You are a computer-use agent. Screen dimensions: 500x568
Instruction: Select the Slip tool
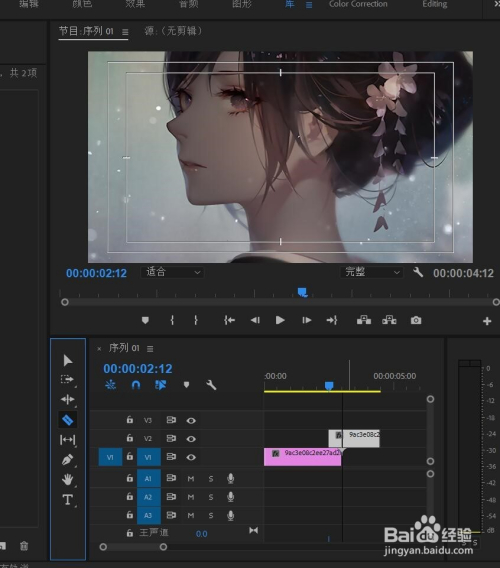click(x=68, y=440)
